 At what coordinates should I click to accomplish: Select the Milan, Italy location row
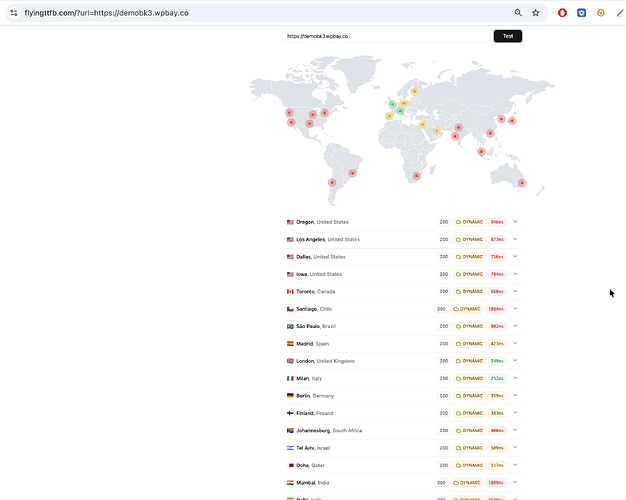point(320,378)
